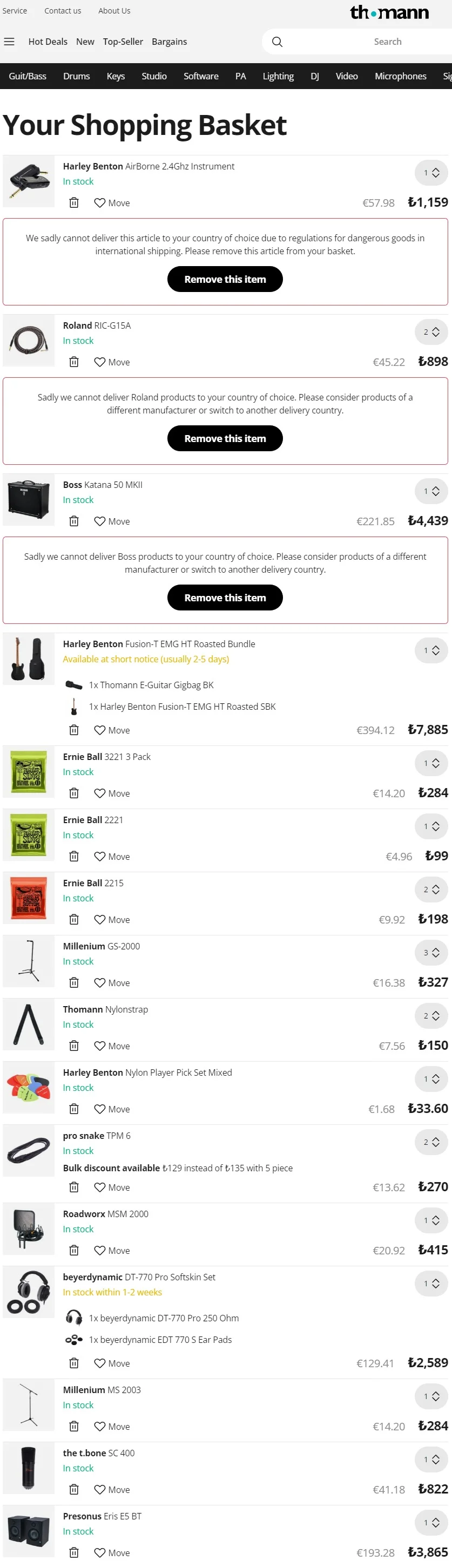Delete the t.bone SC 400 from basket
Screen dimensions: 452x1568
73,1489
